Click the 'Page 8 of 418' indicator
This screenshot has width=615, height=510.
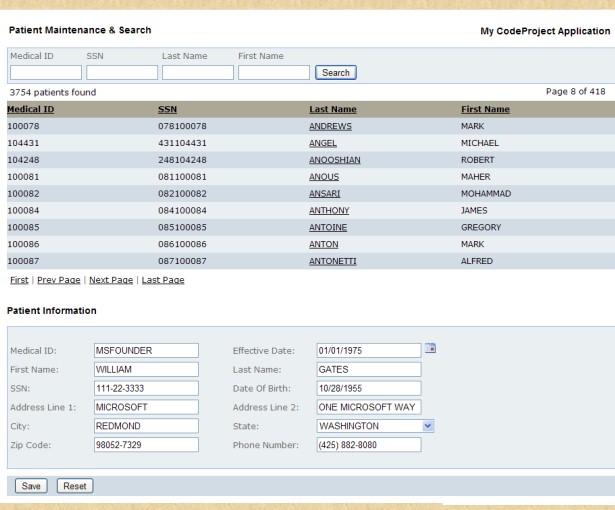(575, 91)
